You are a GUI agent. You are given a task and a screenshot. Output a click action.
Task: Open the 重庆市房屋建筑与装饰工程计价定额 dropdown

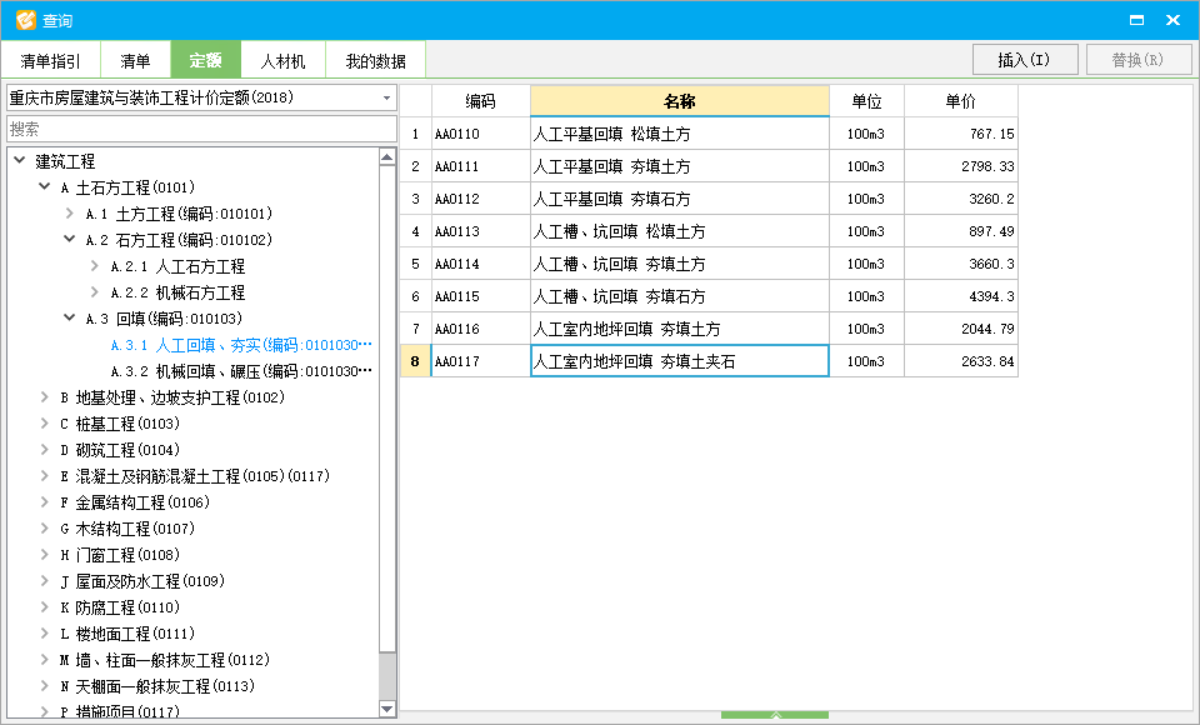(202, 98)
